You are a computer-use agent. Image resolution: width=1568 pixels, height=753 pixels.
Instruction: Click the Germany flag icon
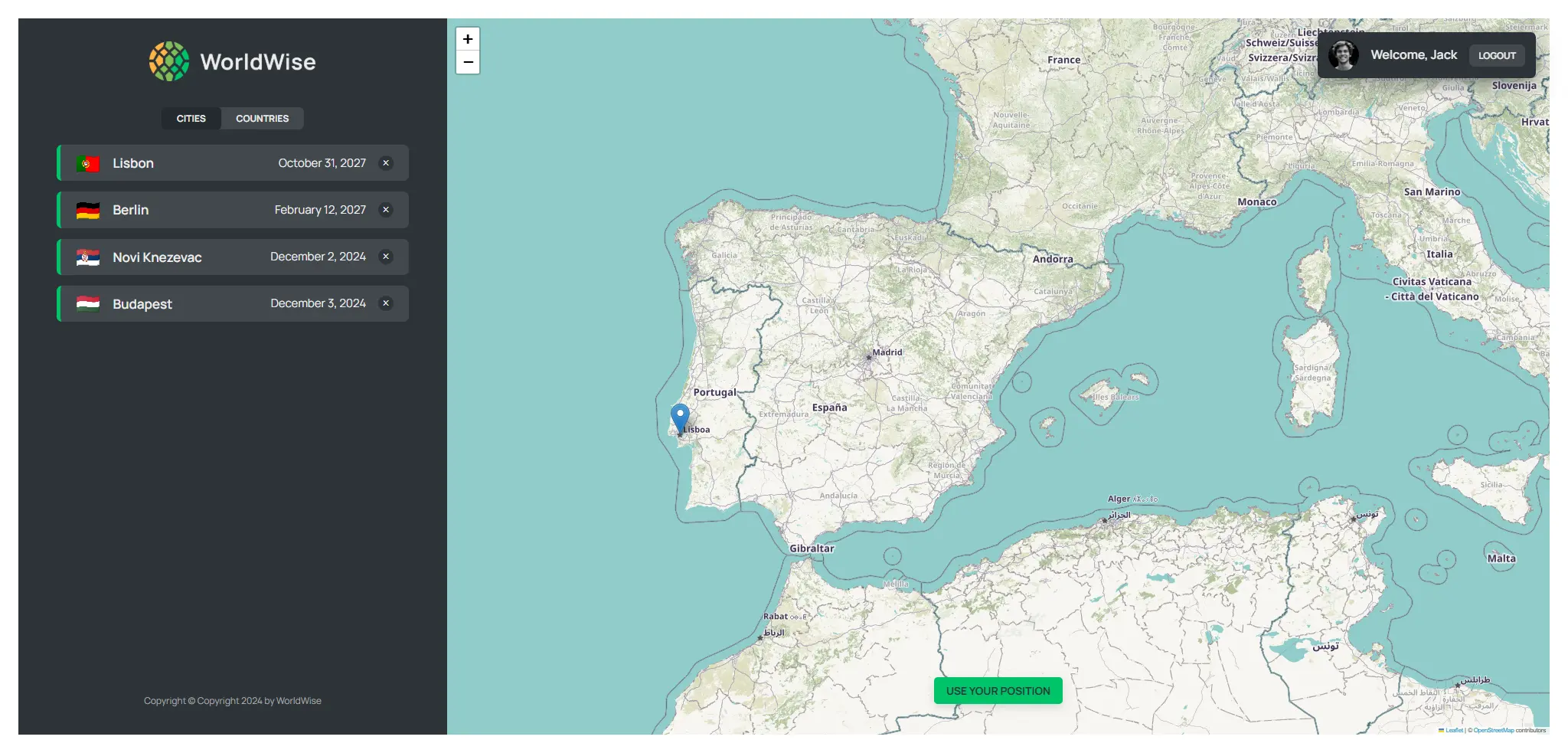pyautogui.click(x=88, y=211)
